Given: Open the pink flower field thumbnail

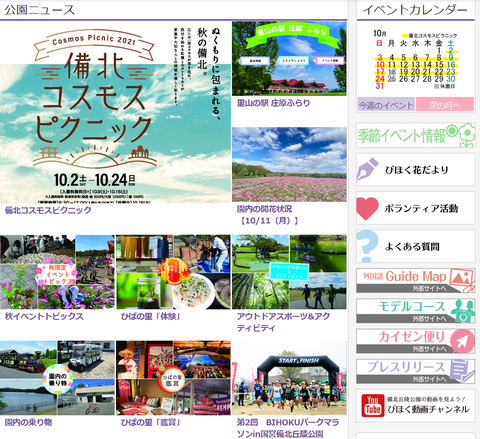Looking at the screenshot, I should pyautogui.click(x=289, y=164).
